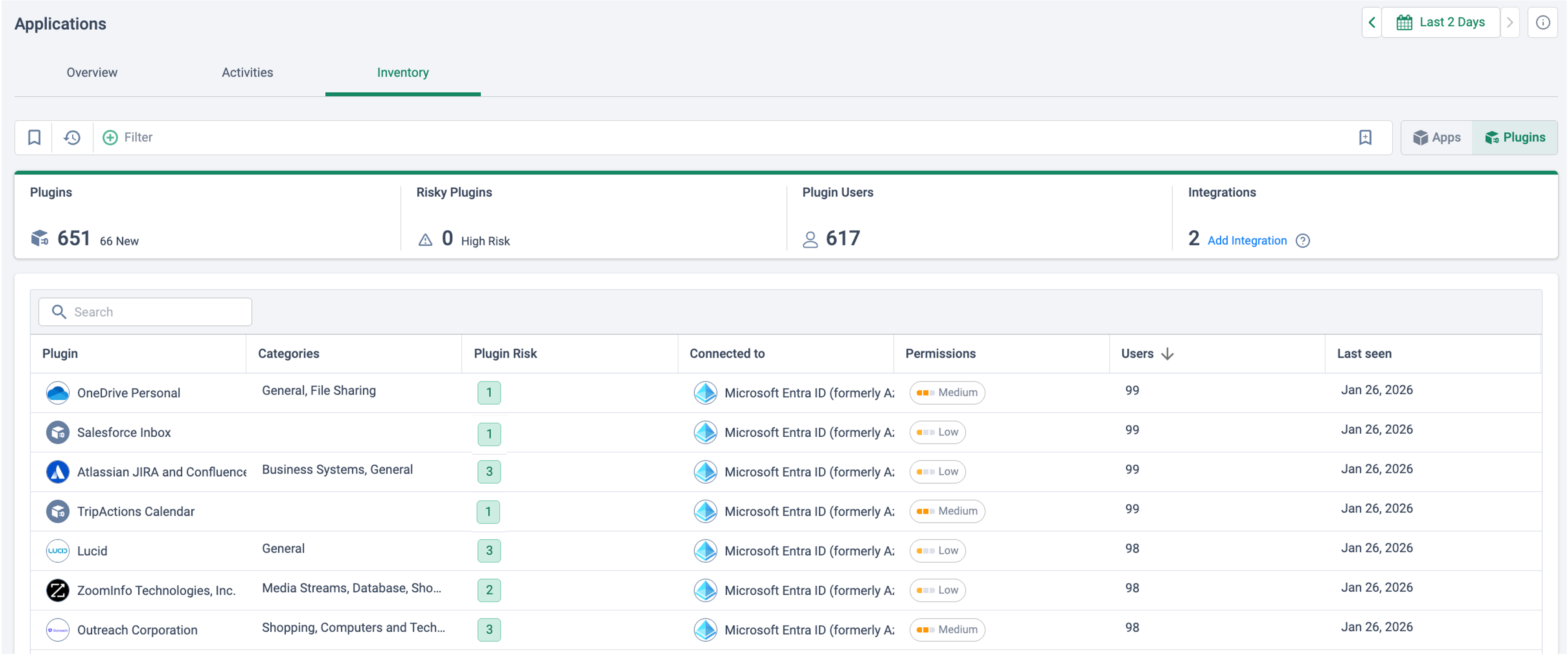Viewport: 1568px width, 655px height.
Task: Click Entra ID icon in Lucid row
Action: click(x=705, y=551)
